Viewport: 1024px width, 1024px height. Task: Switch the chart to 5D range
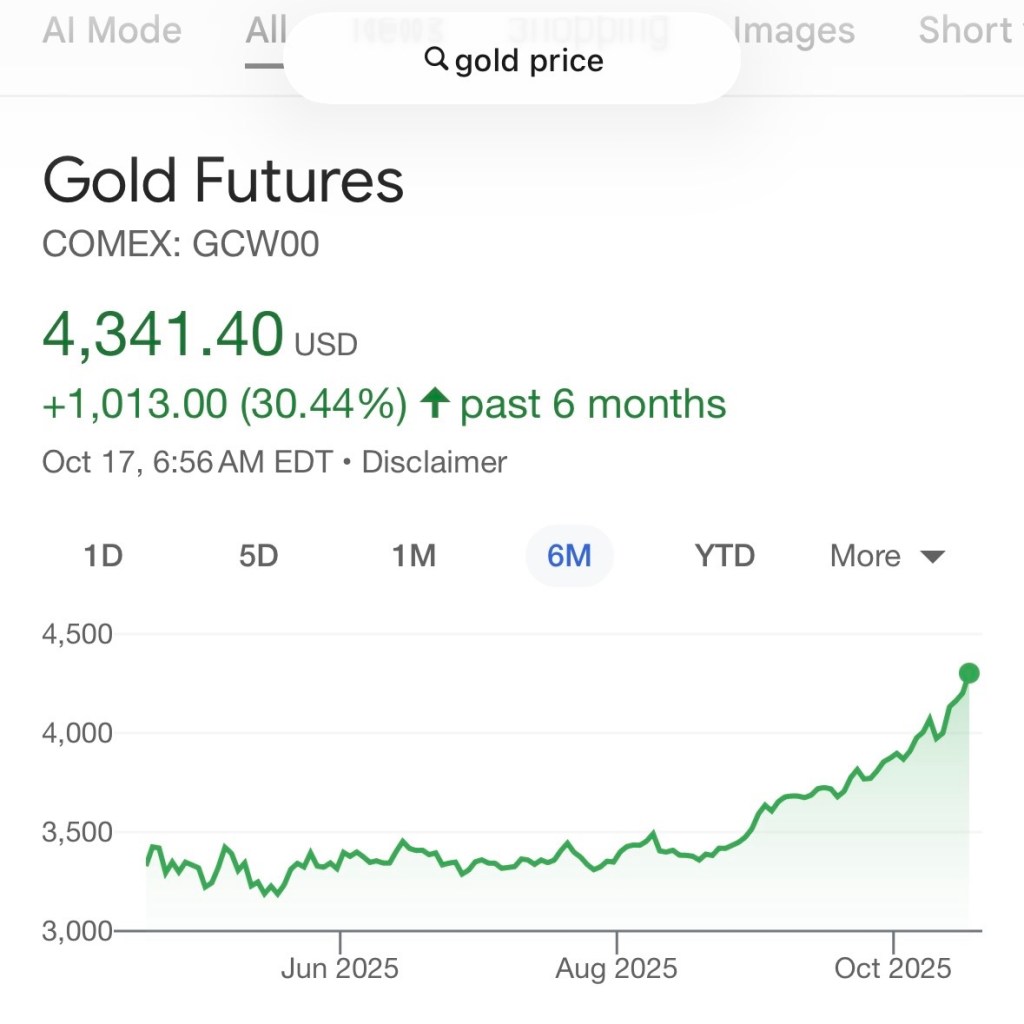258,556
